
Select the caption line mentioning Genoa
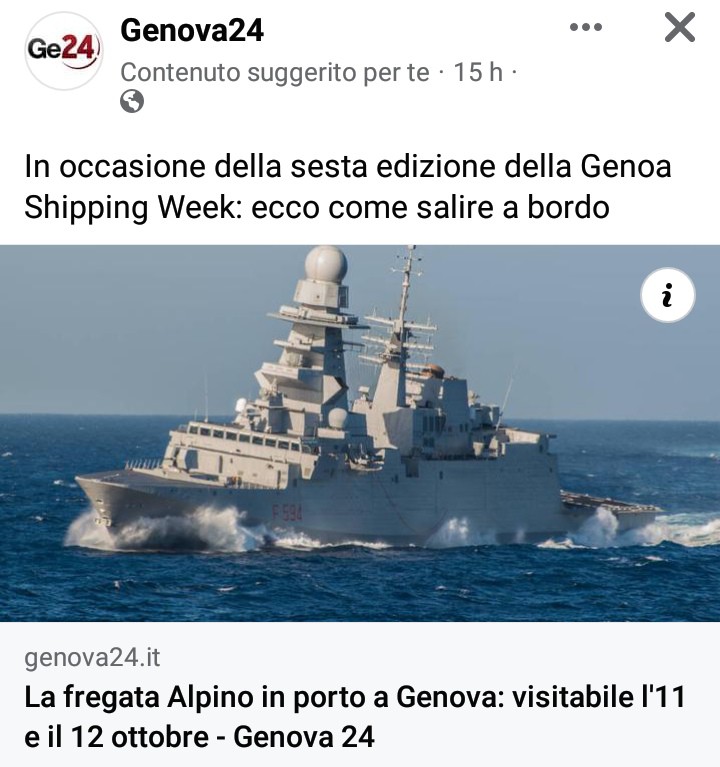pos(348,166)
